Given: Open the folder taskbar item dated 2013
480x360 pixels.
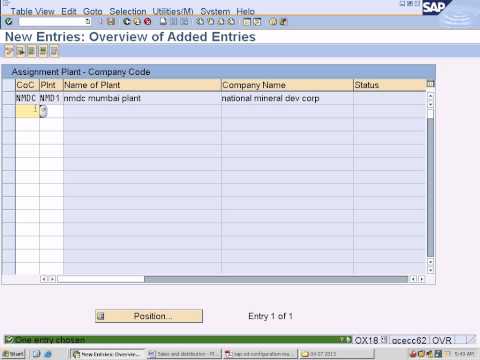Looking at the screenshot, I should [x=337, y=354].
